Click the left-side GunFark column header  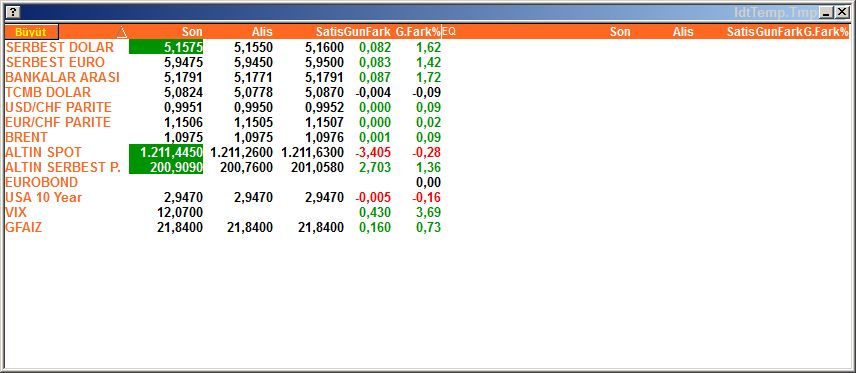(x=367, y=32)
